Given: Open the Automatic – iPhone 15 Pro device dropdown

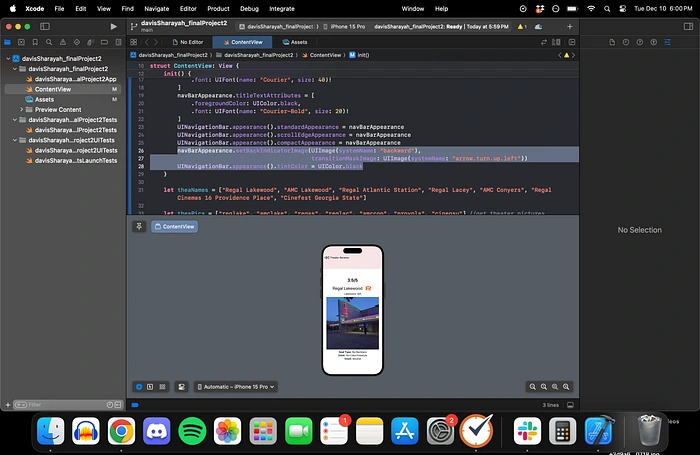Looking at the screenshot, I should click(236, 386).
